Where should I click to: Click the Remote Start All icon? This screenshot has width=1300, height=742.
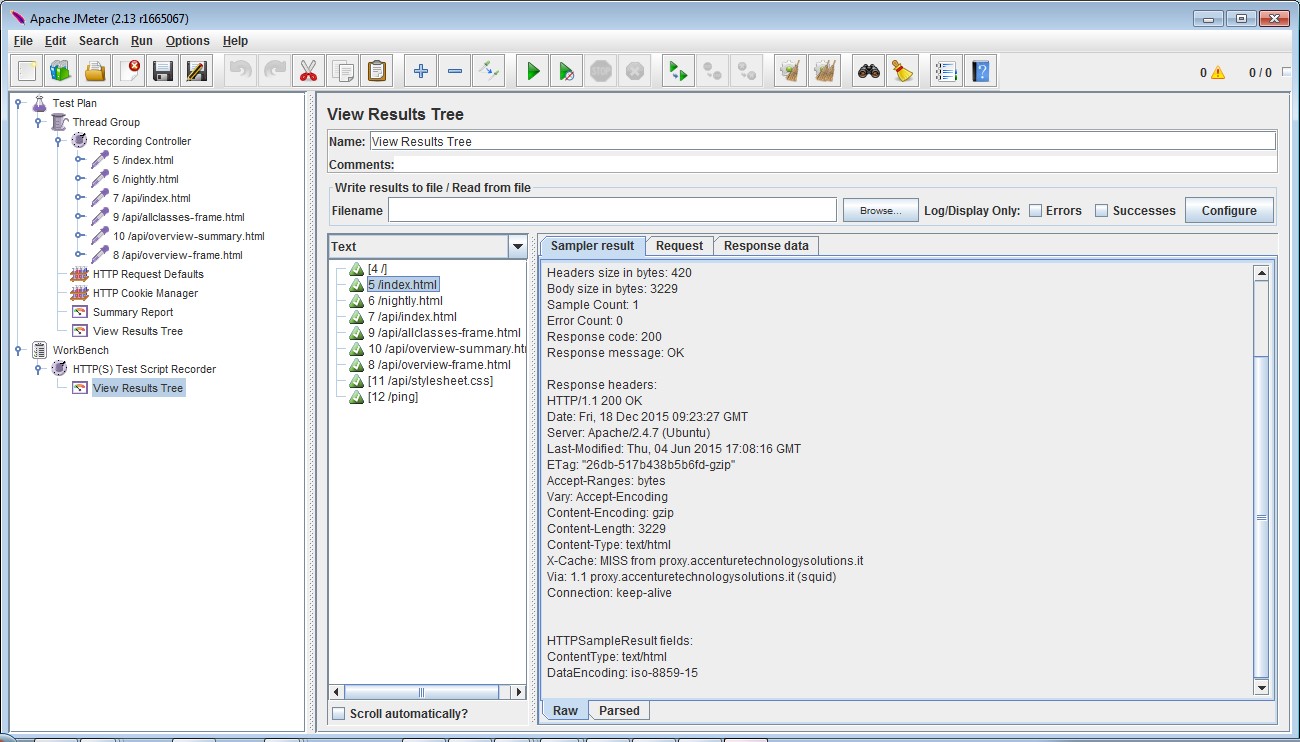[x=679, y=71]
